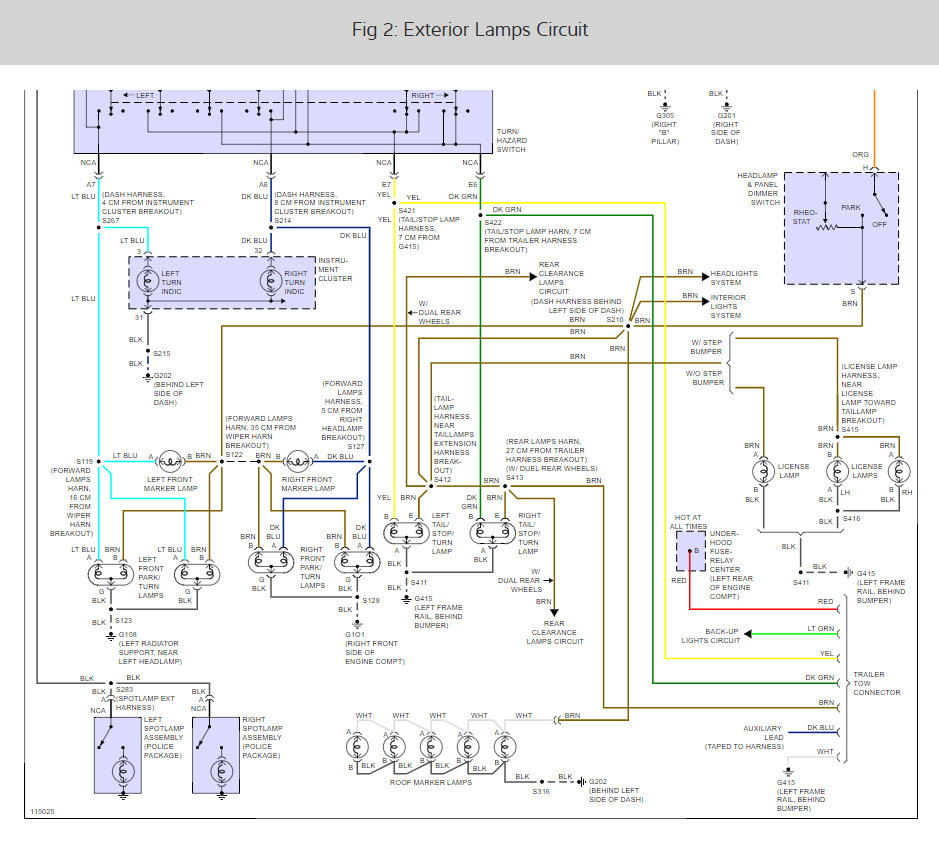
Task: Select the Left Spotlamp Assembly box
Action: (118, 756)
